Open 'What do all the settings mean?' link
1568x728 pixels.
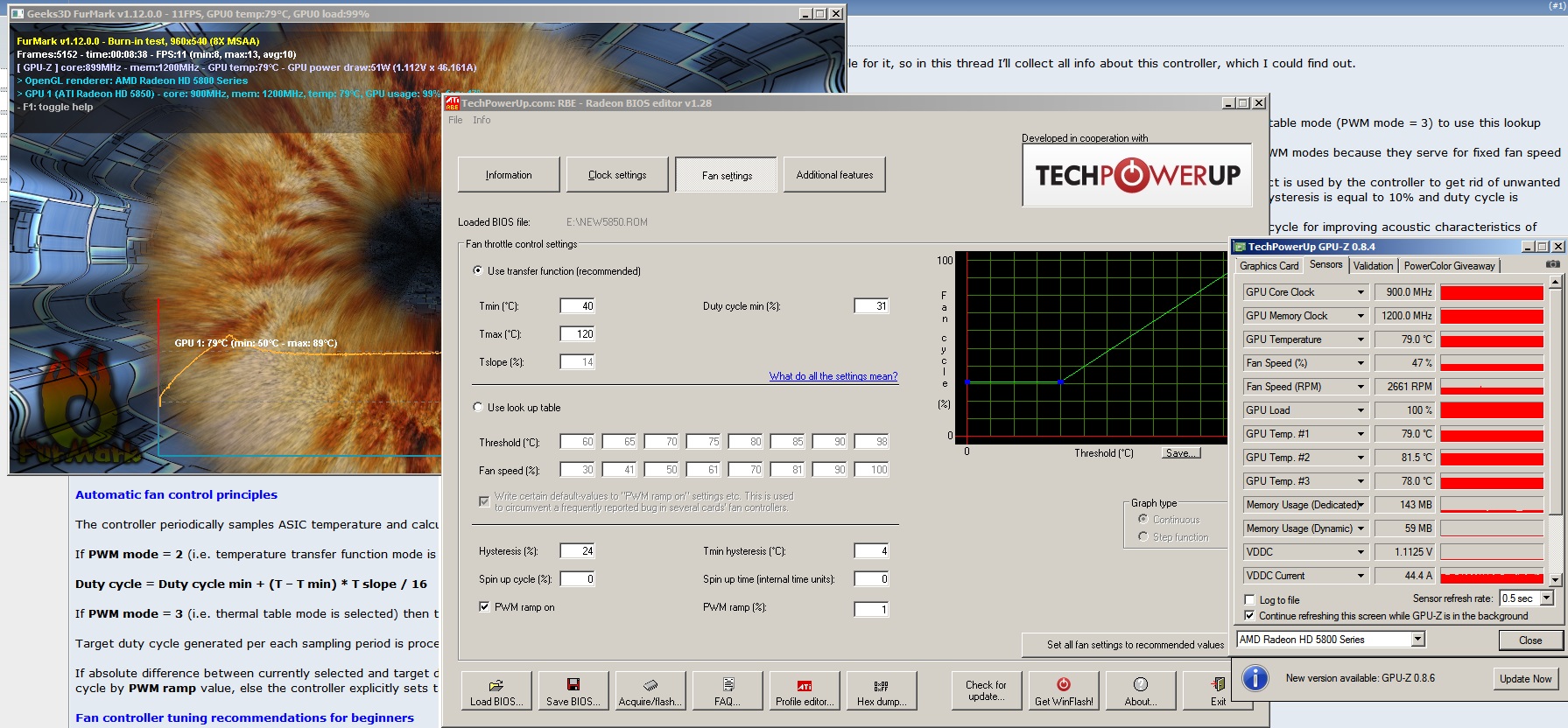coord(833,376)
